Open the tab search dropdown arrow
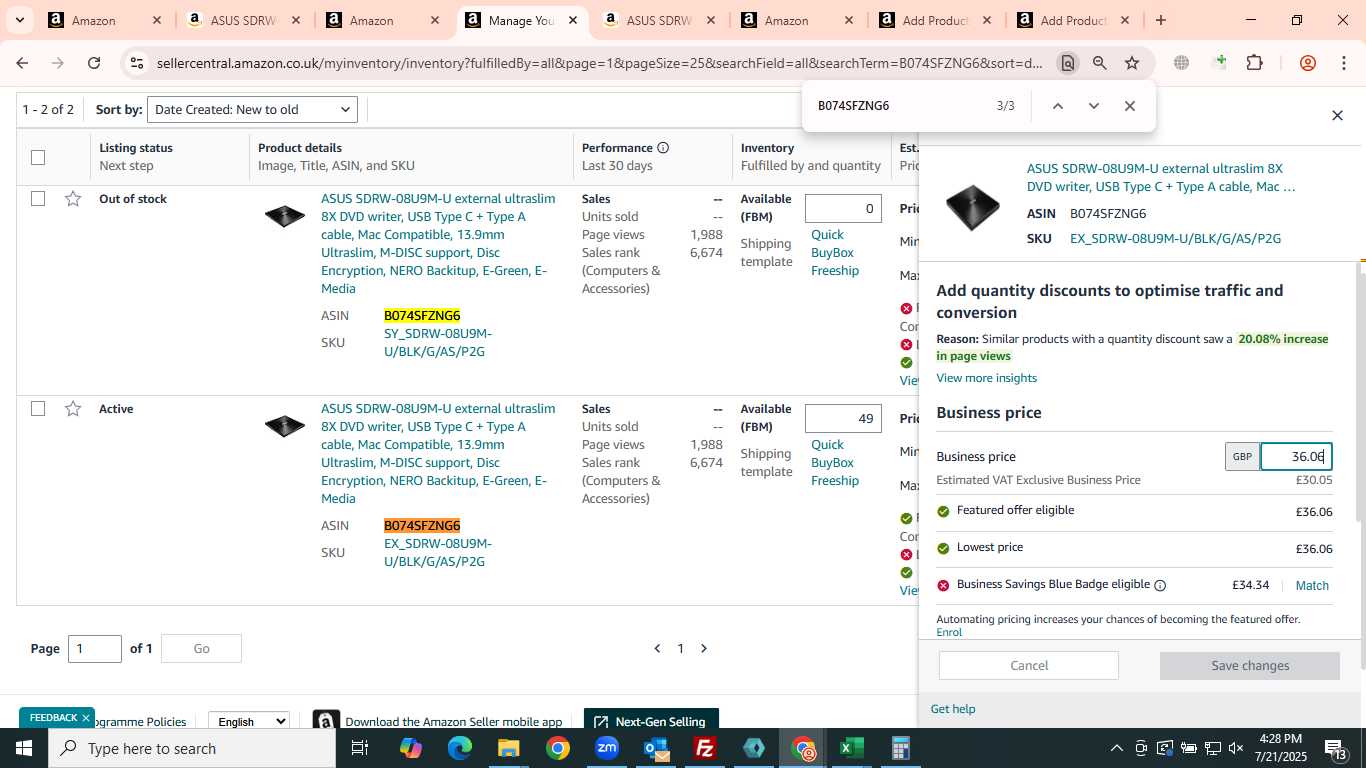 click(x=19, y=20)
